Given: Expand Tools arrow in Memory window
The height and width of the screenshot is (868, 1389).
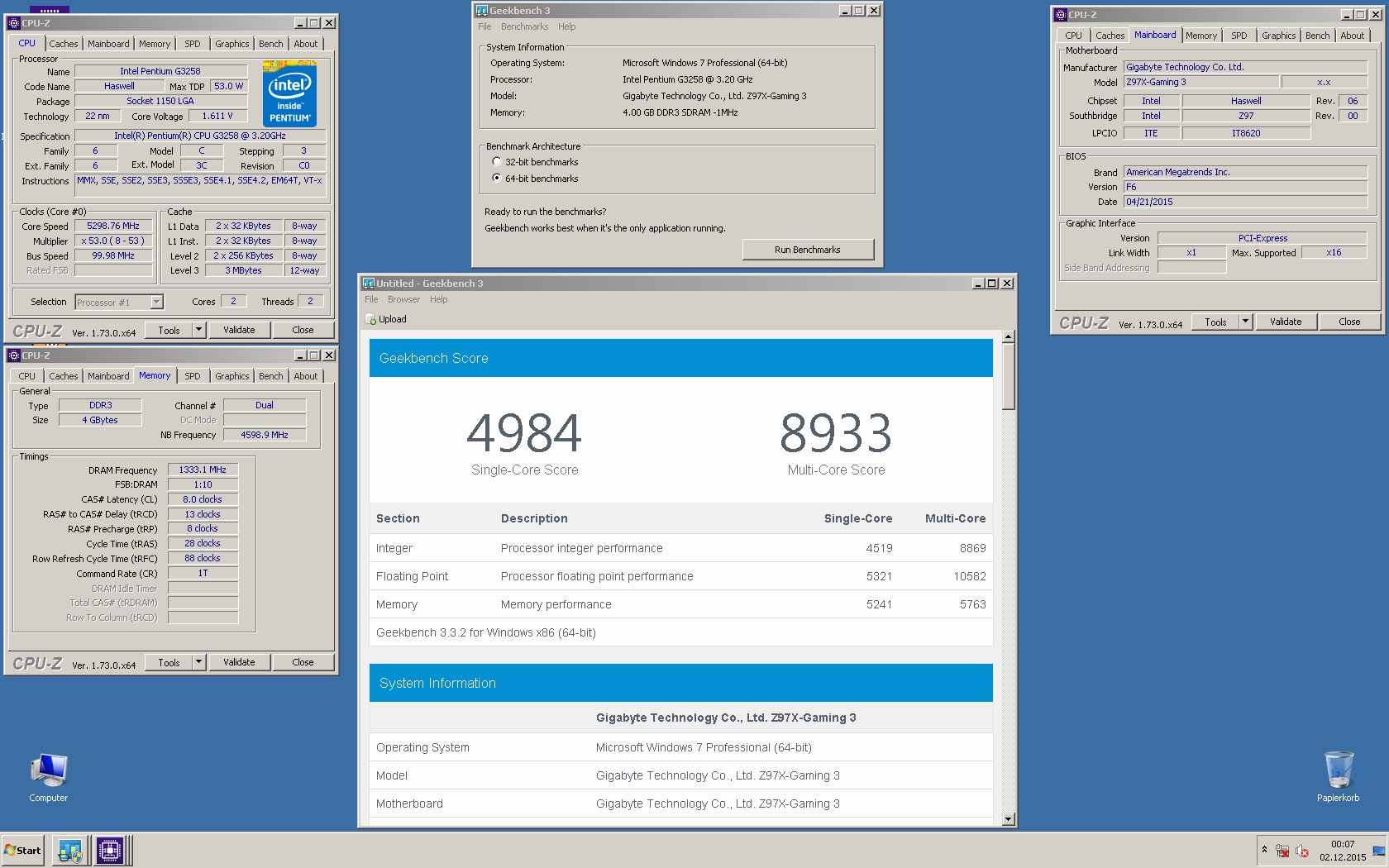Looking at the screenshot, I should (198, 662).
